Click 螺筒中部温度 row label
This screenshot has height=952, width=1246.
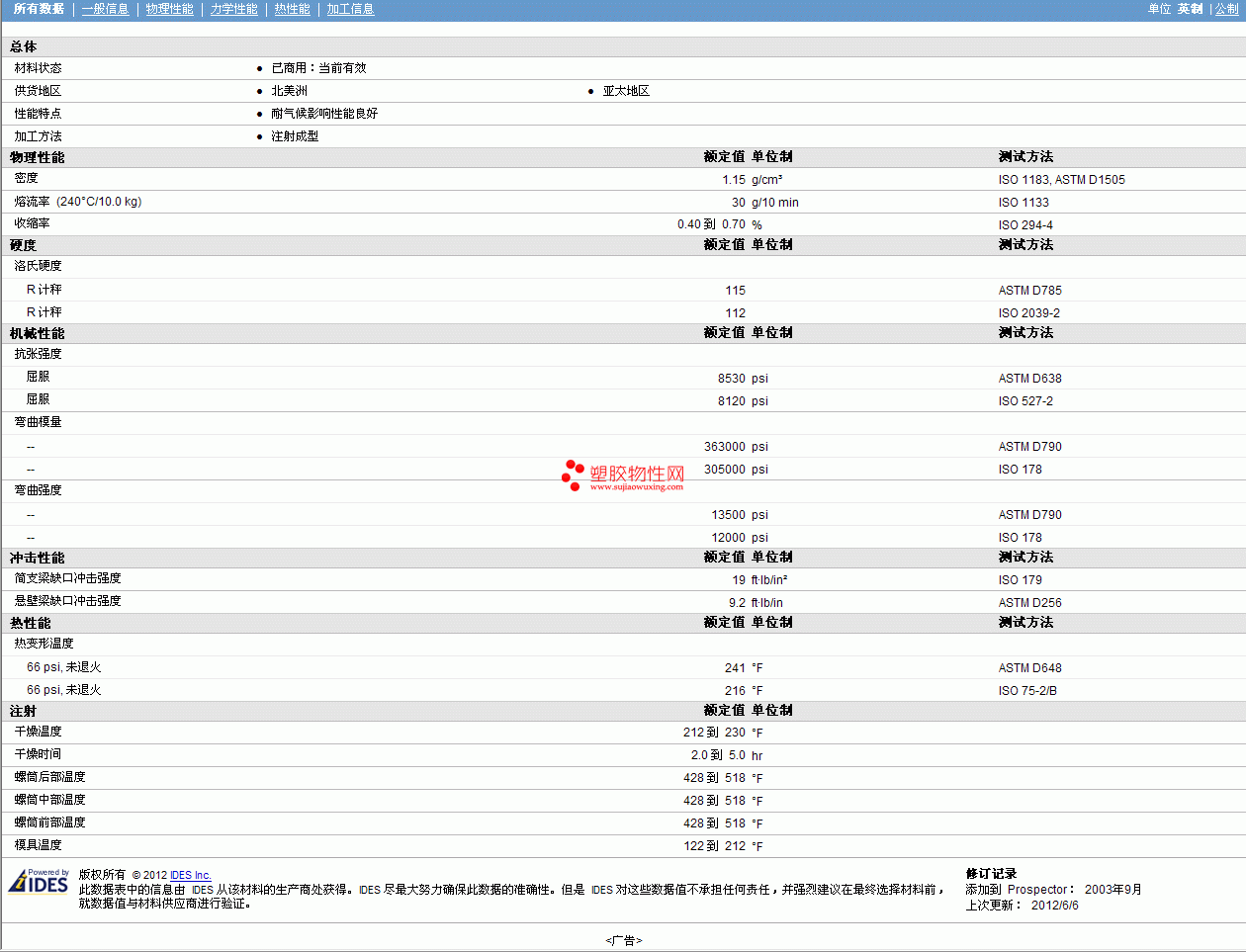pyautogui.click(x=49, y=800)
